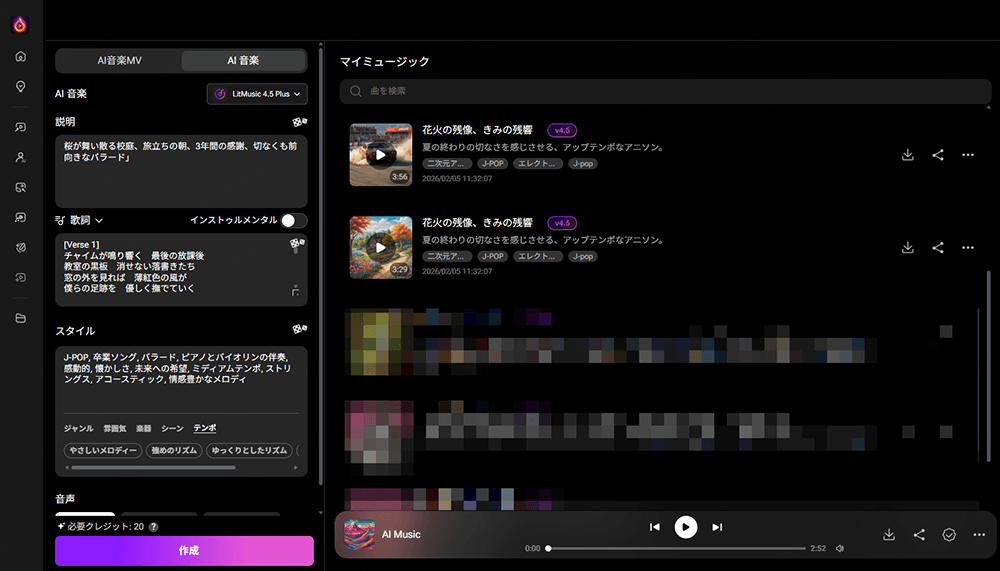
Task: Open the home icon in the sidebar
Action: click(20, 57)
